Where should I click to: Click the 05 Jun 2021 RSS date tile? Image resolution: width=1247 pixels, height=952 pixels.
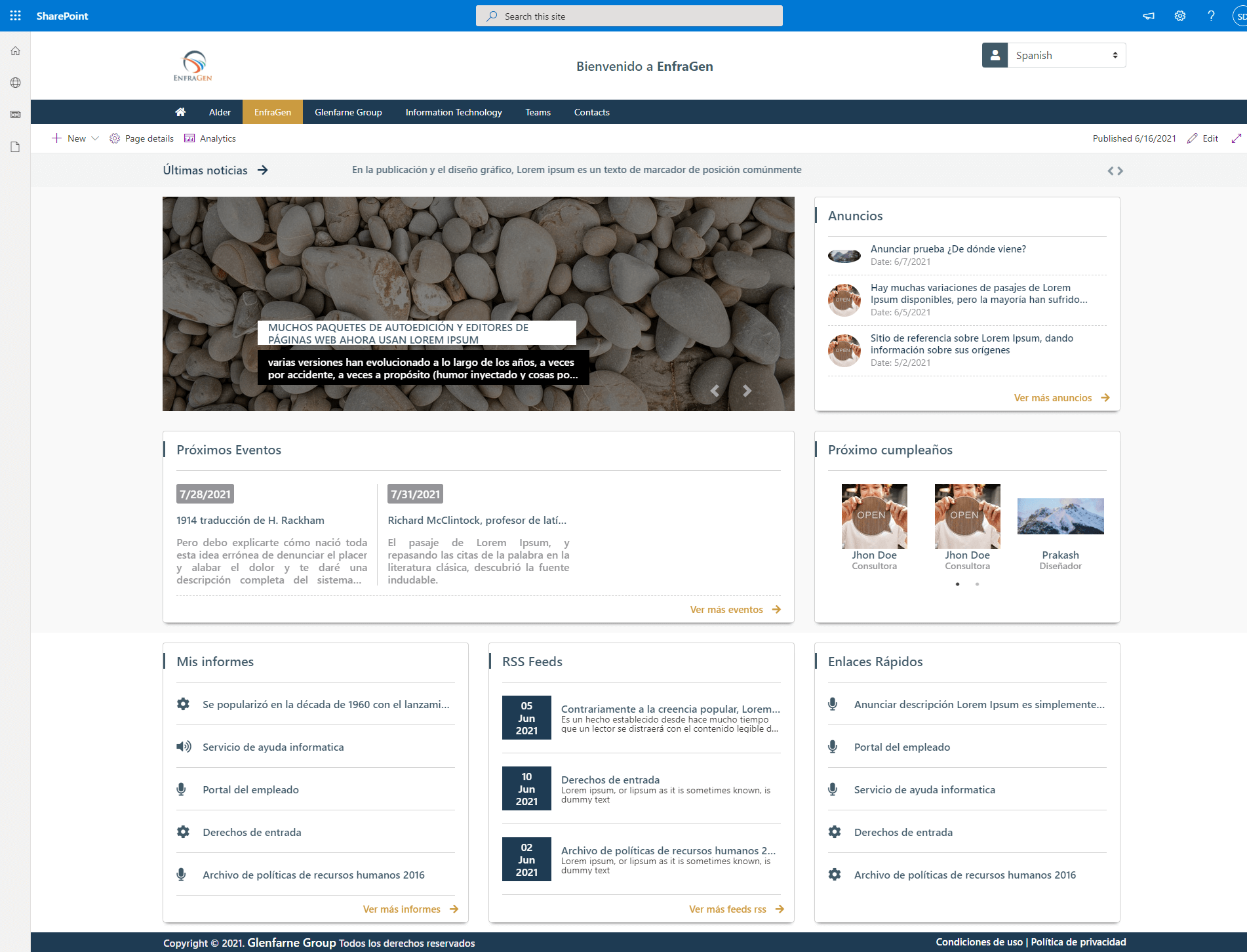click(x=526, y=718)
